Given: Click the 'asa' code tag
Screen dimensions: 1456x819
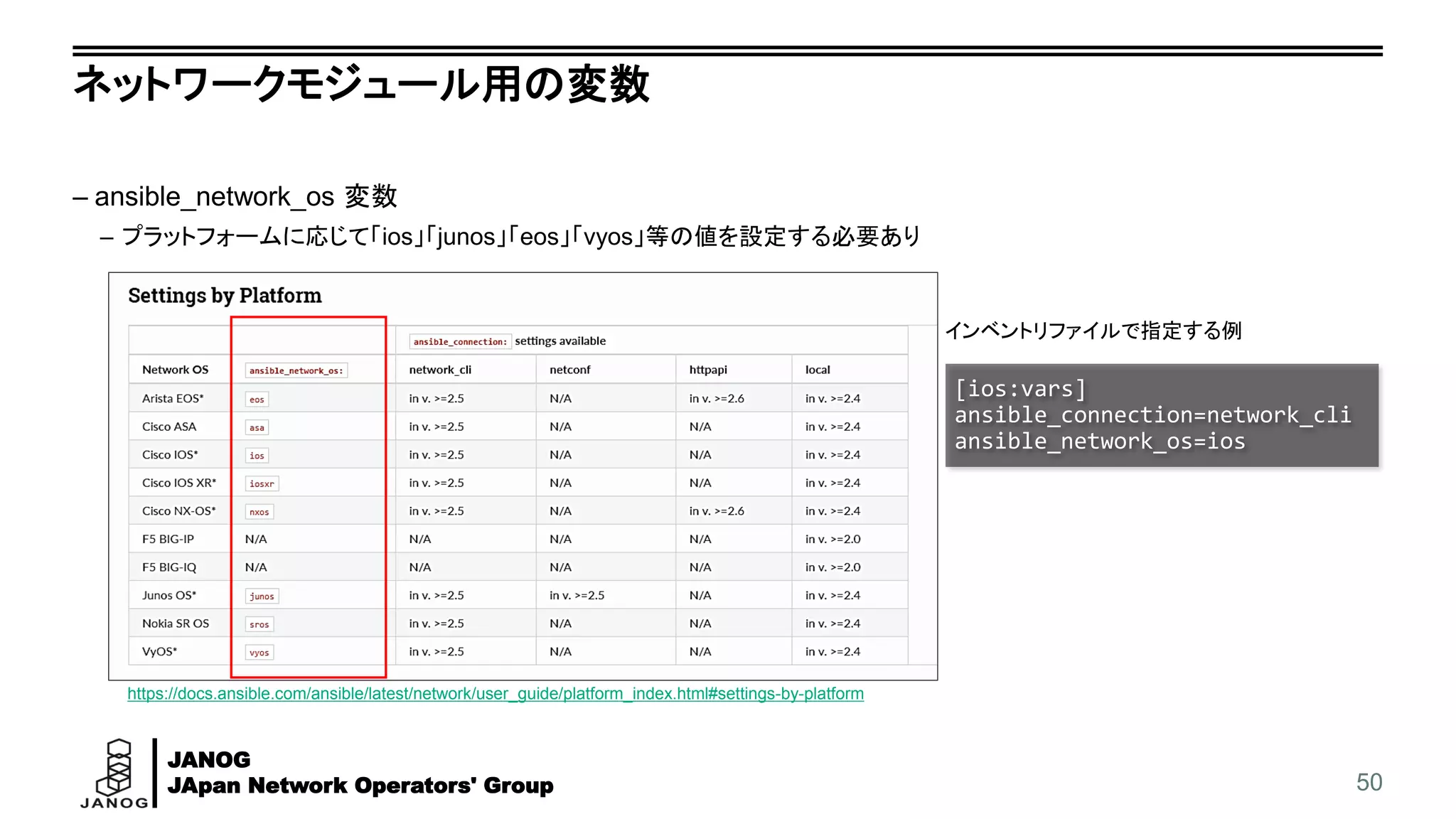Looking at the screenshot, I should point(257,428).
